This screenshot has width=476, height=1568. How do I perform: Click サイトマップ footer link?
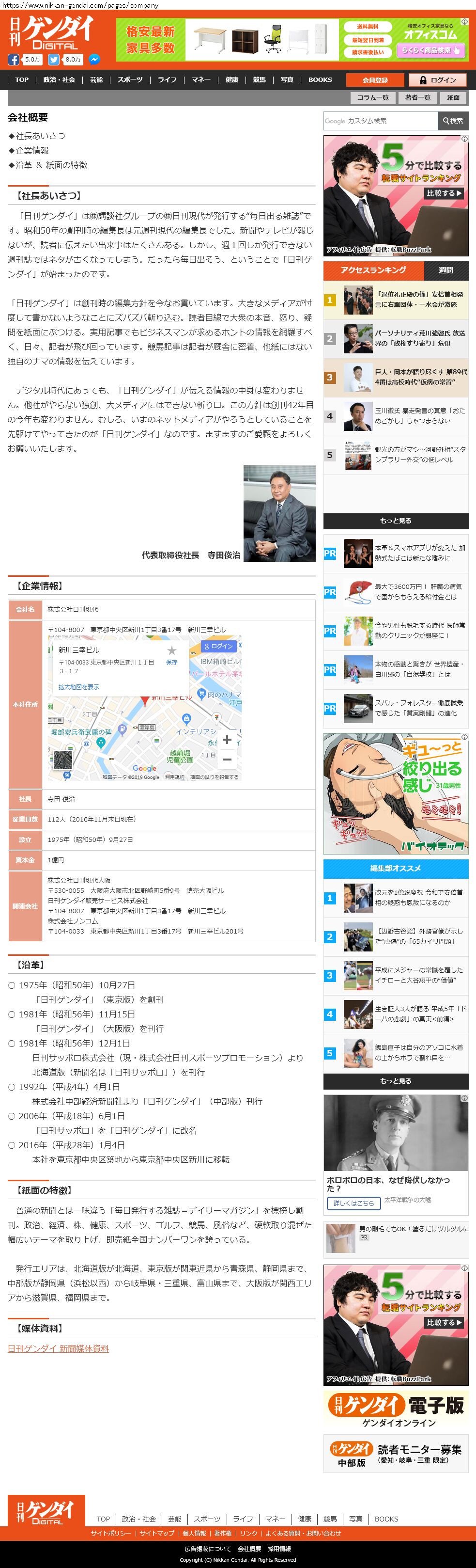157,1533
